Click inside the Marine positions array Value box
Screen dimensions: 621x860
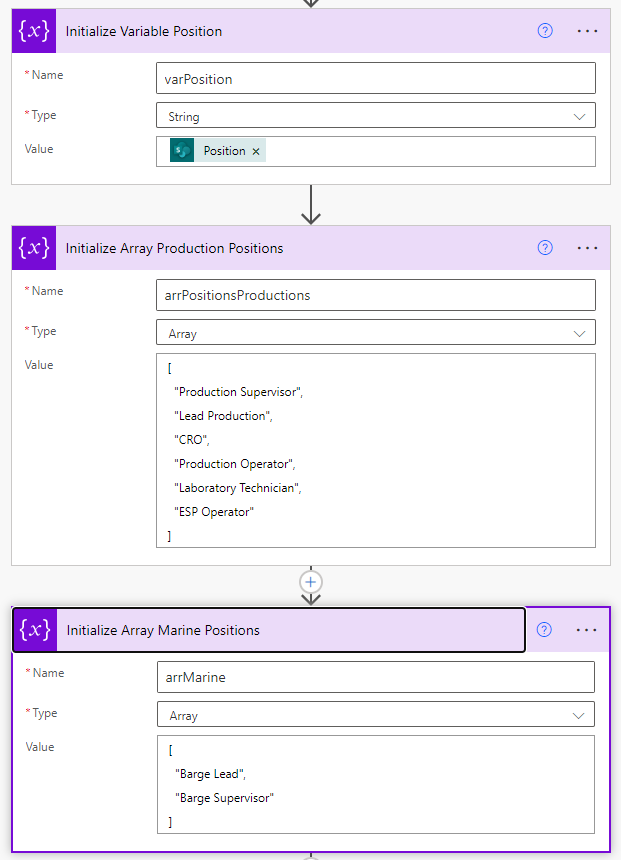coord(375,785)
